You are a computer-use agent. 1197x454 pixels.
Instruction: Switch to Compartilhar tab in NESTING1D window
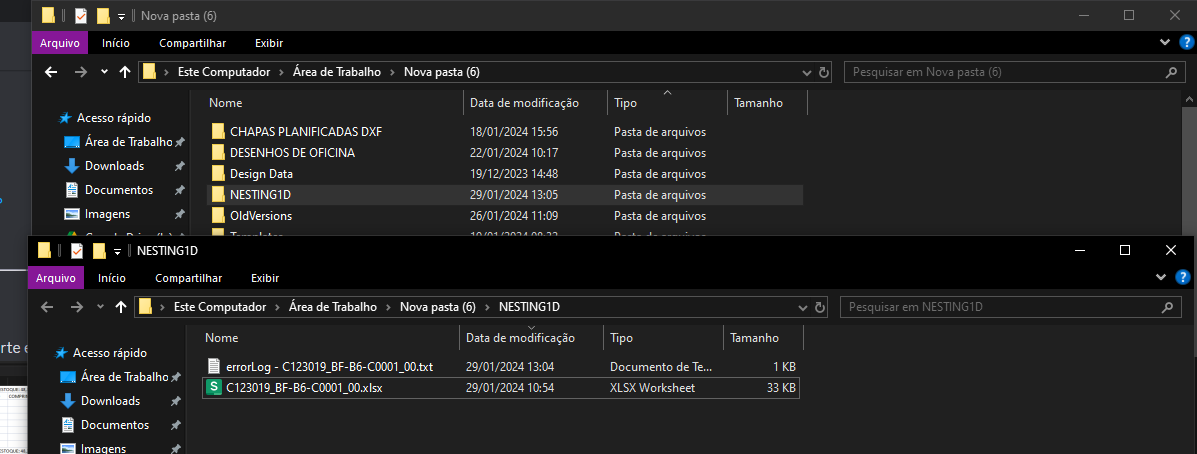pos(188,278)
